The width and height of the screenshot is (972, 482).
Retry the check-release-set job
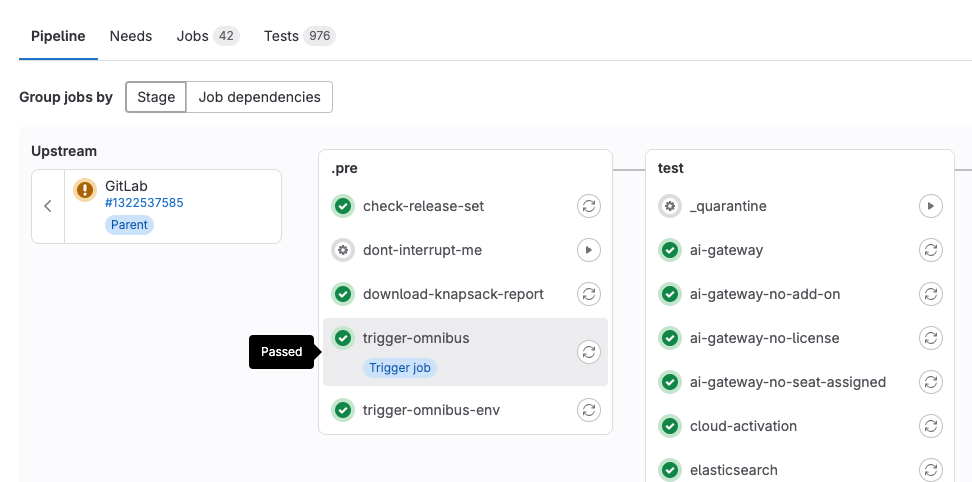(589, 206)
